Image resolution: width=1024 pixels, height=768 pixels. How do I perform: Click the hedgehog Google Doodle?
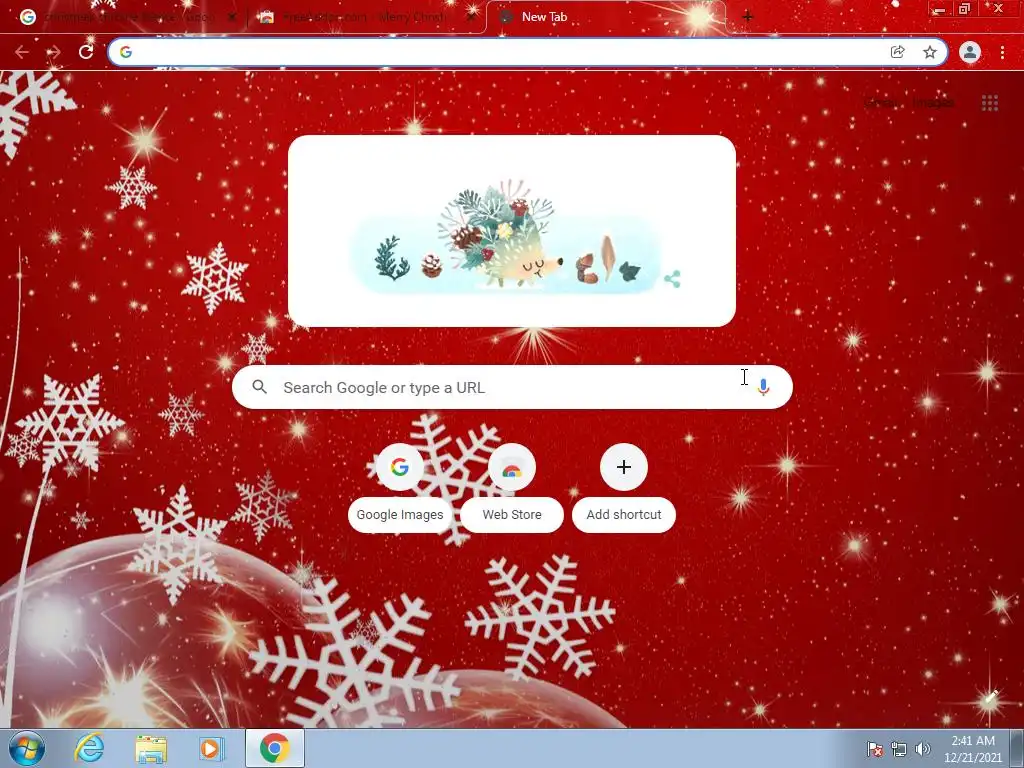pyautogui.click(x=511, y=231)
